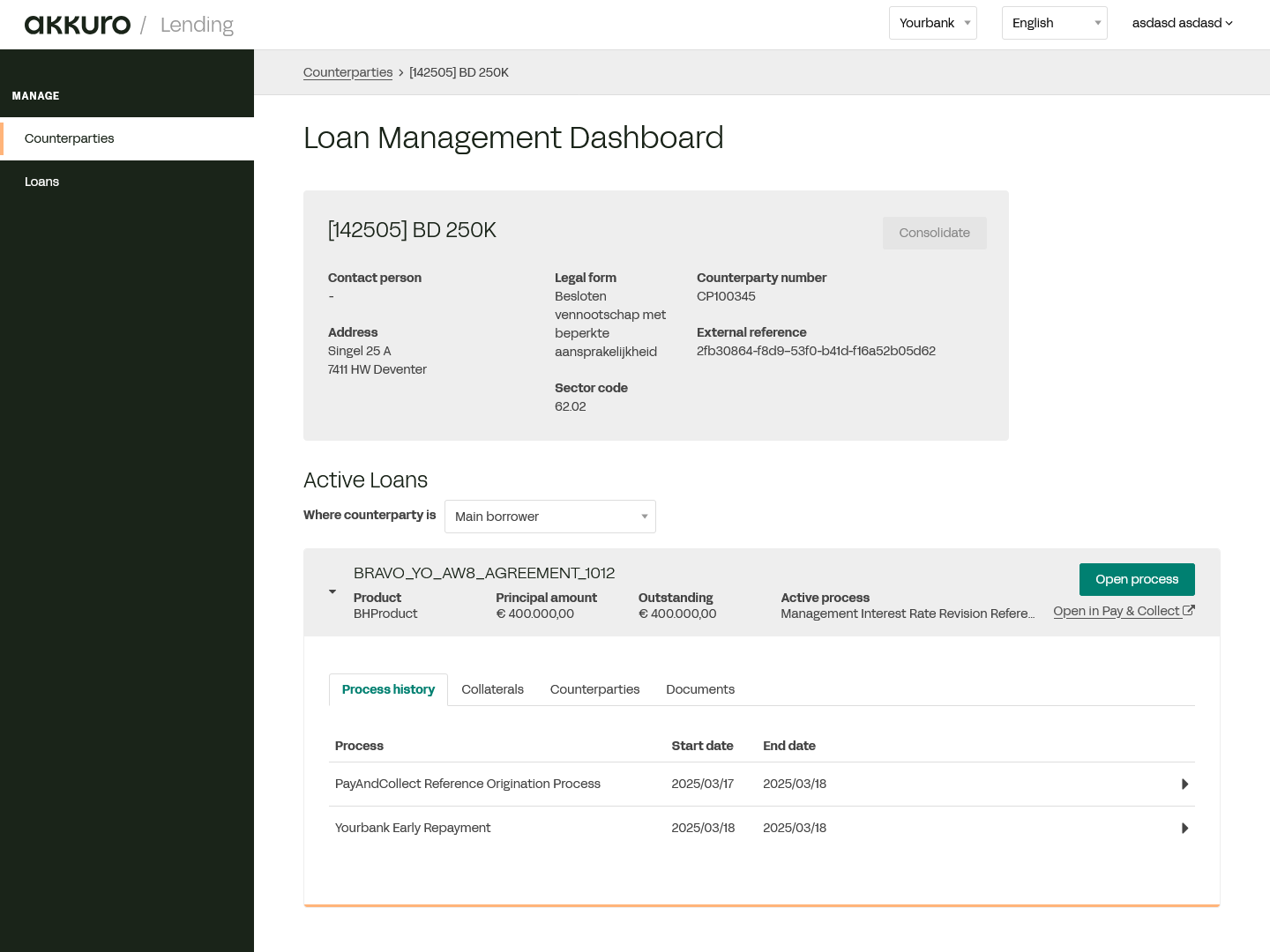Open the asdasd asdasd user menu

click(1183, 23)
